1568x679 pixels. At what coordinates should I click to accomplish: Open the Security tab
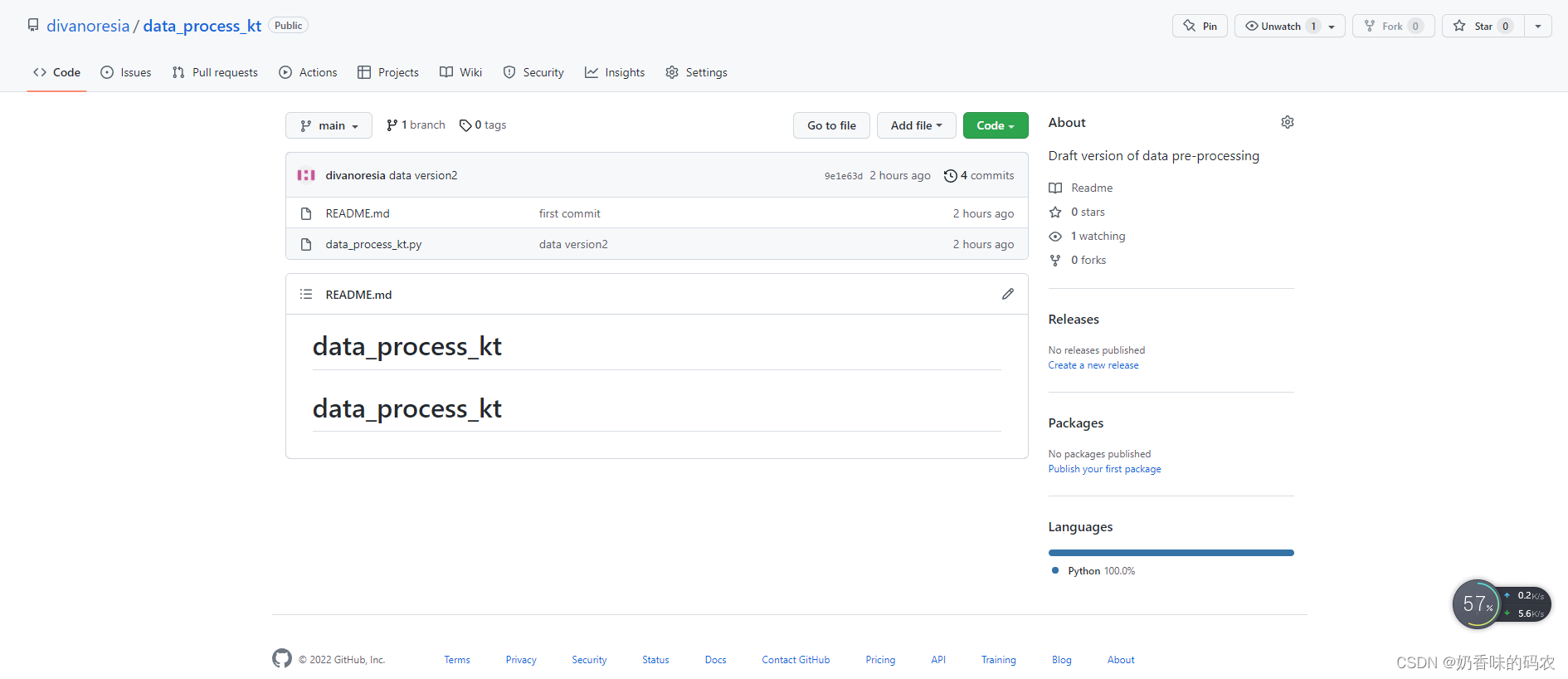[x=533, y=72]
